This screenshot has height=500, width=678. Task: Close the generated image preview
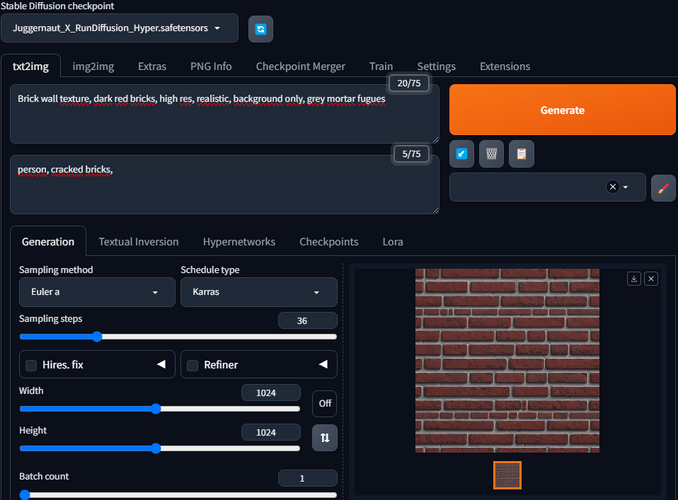tap(651, 279)
